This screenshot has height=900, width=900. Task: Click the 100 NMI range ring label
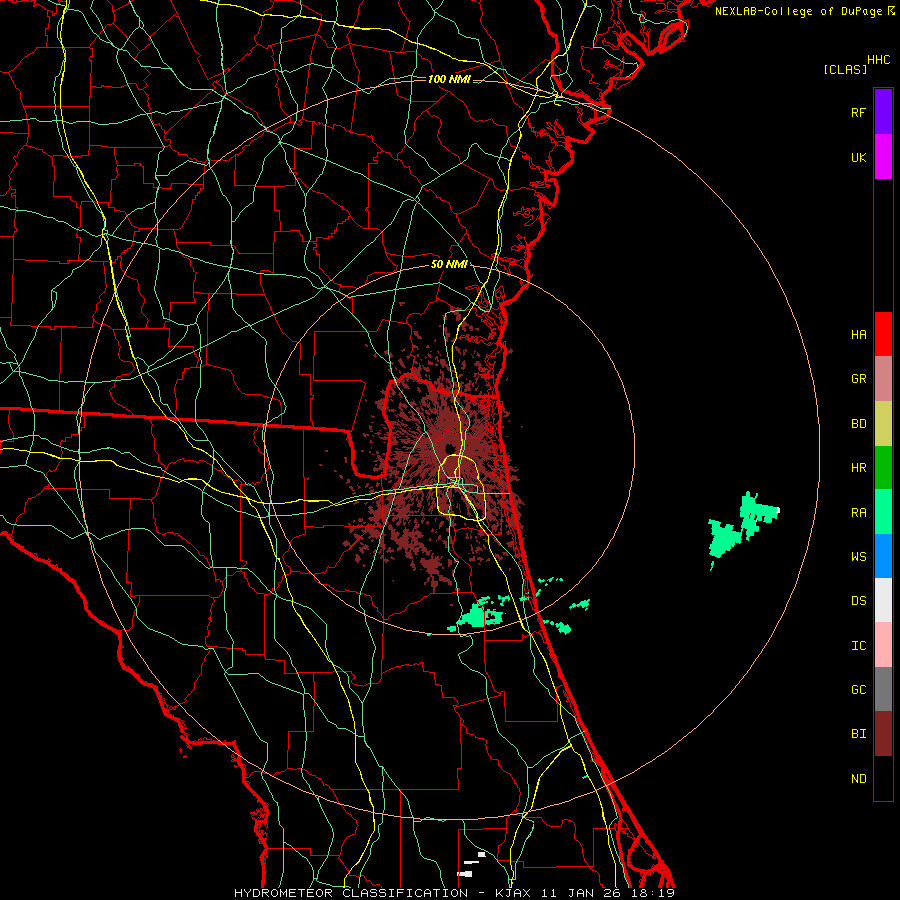[x=449, y=79]
